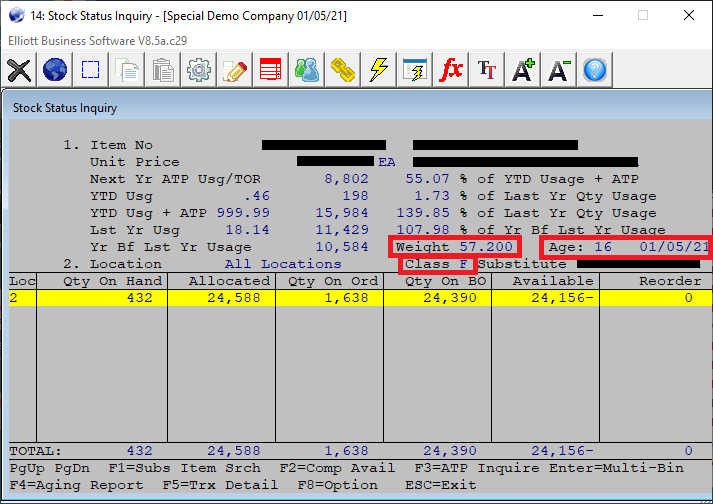Minimize the Stock Status Inquiry window
The width and height of the screenshot is (713, 504).
click(x=598, y=15)
